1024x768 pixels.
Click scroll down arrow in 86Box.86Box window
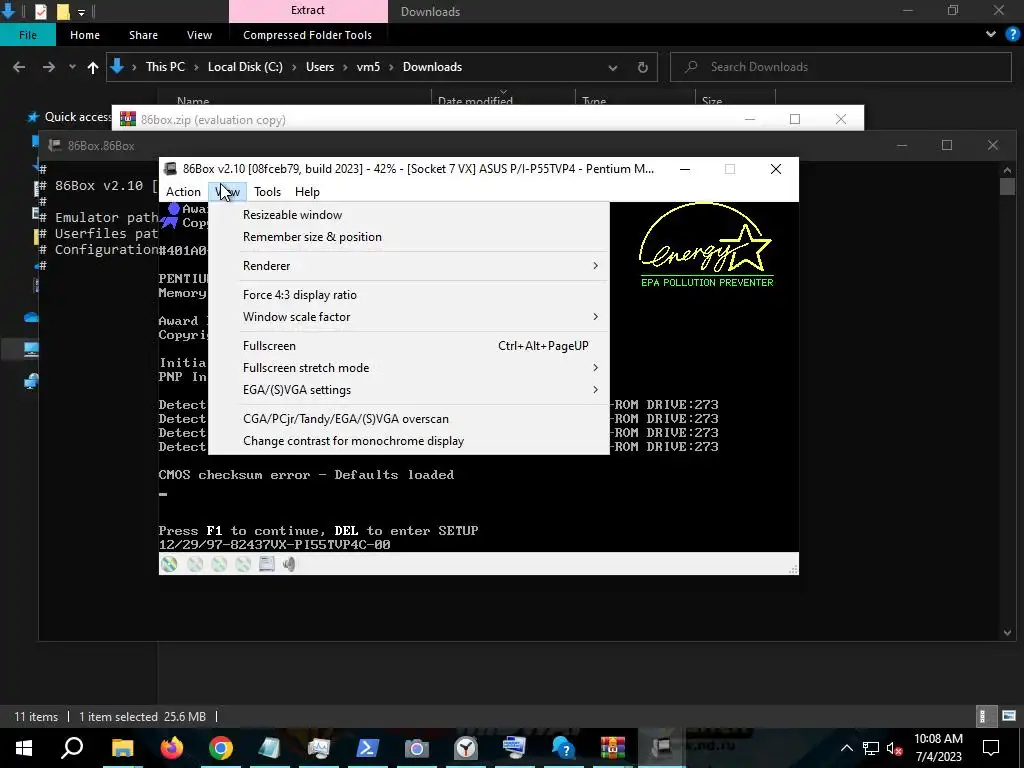click(1007, 632)
